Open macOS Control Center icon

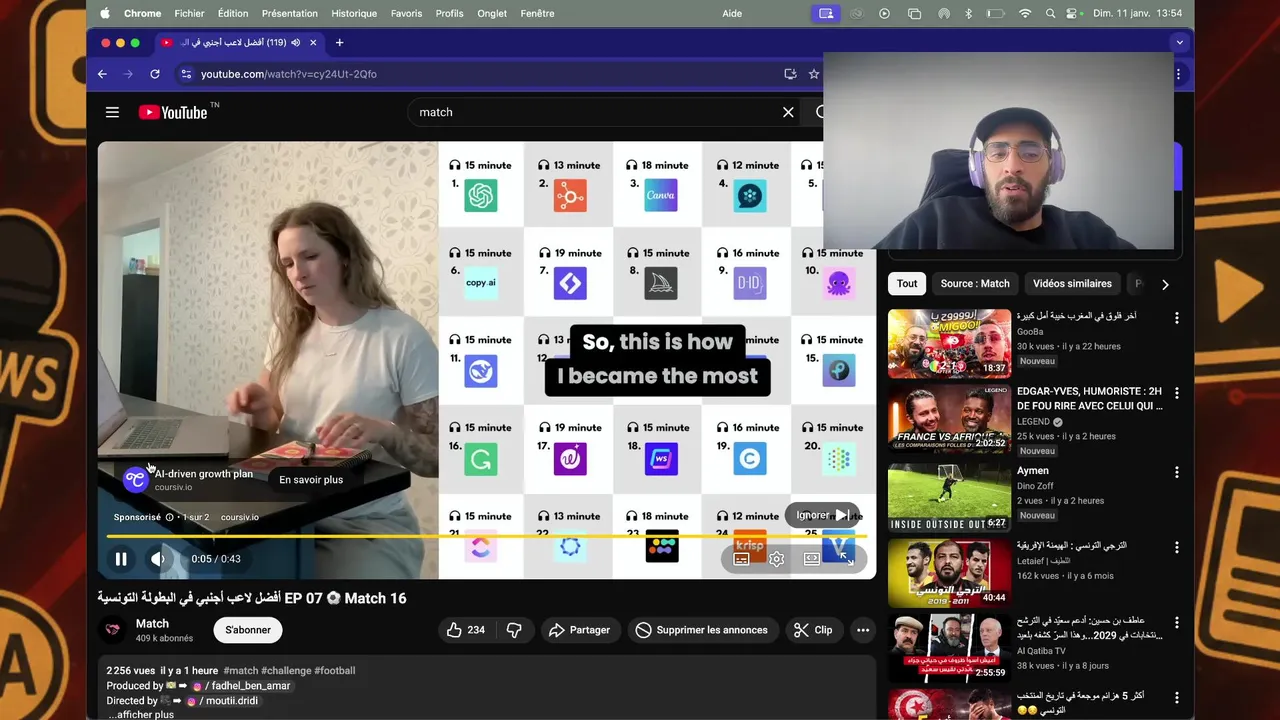point(1074,14)
